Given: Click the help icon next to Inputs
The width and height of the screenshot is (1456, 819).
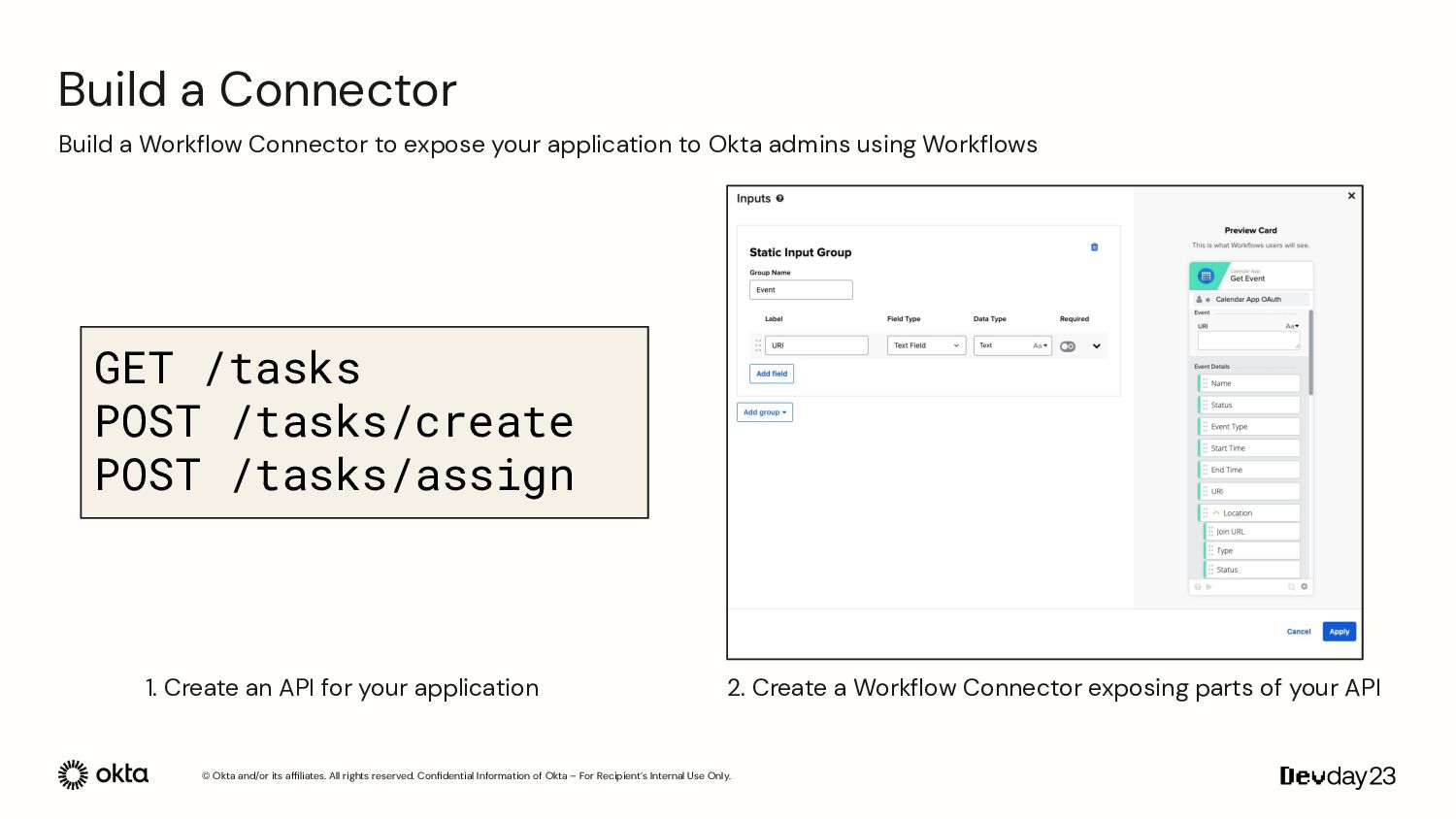Looking at the screenshot, I should click(779, 199).
